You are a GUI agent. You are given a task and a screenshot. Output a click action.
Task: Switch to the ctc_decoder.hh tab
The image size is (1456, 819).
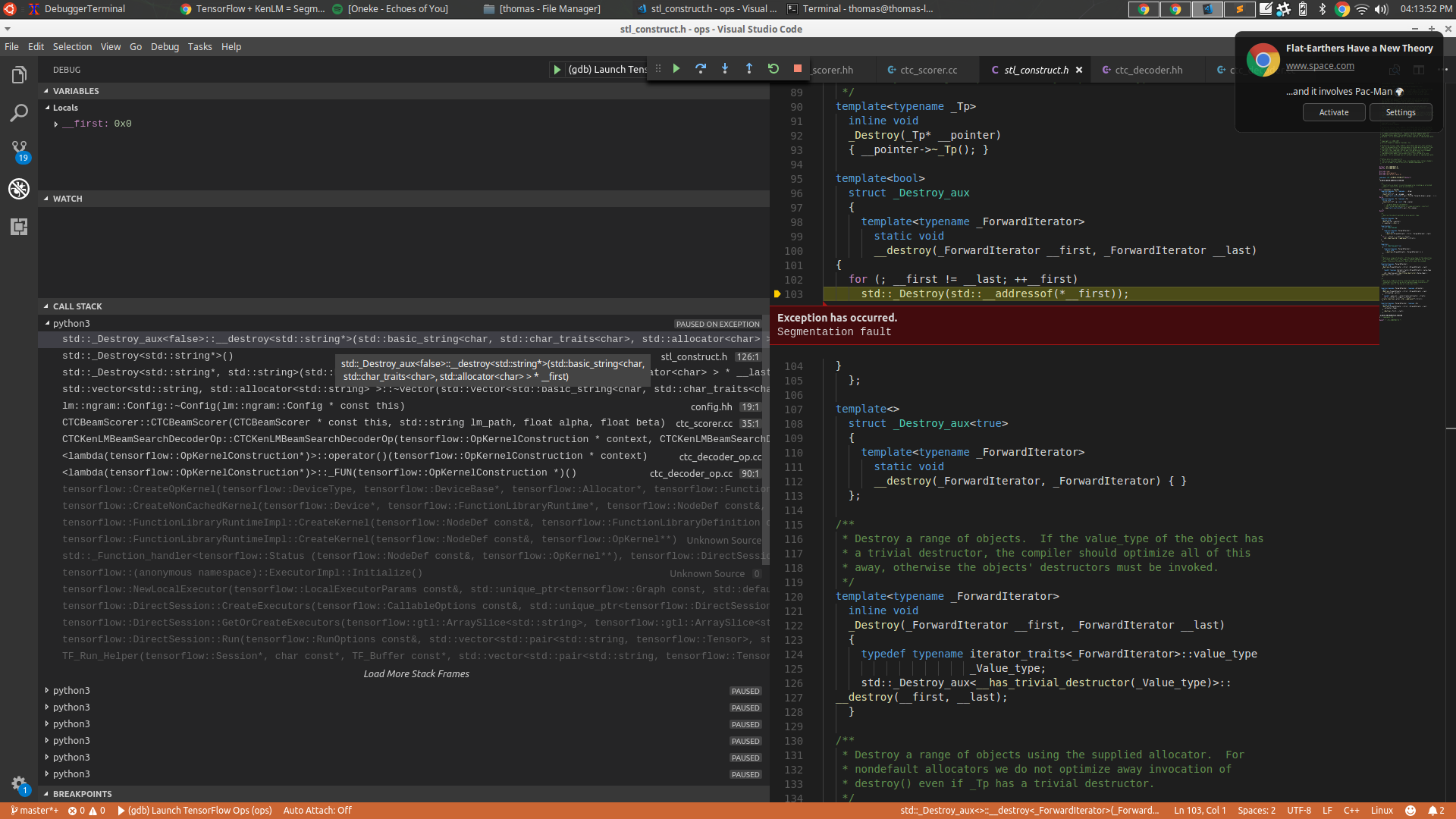coord(1147,70)
